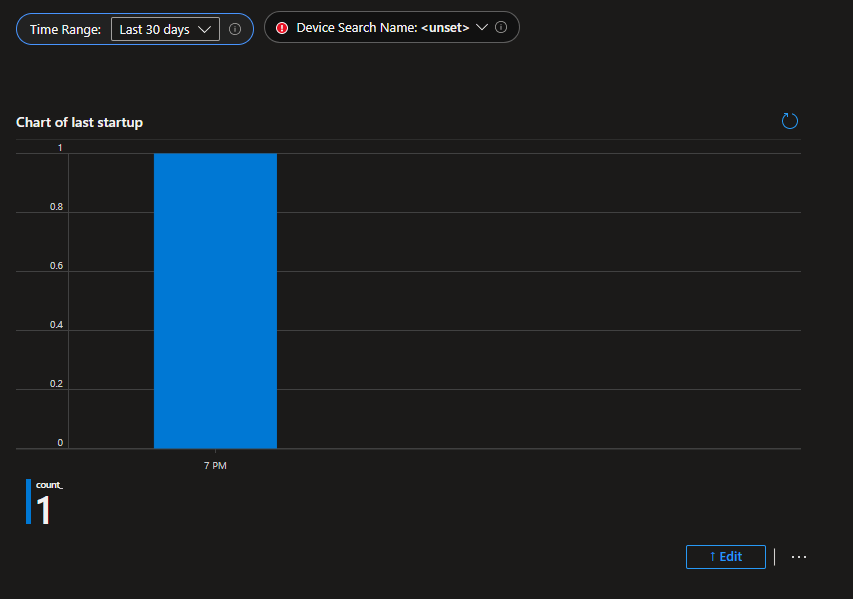This screenshot has height=599, width=853.
Task: Click the info icon beside Device Search Name
Action: tap(501, 28)
